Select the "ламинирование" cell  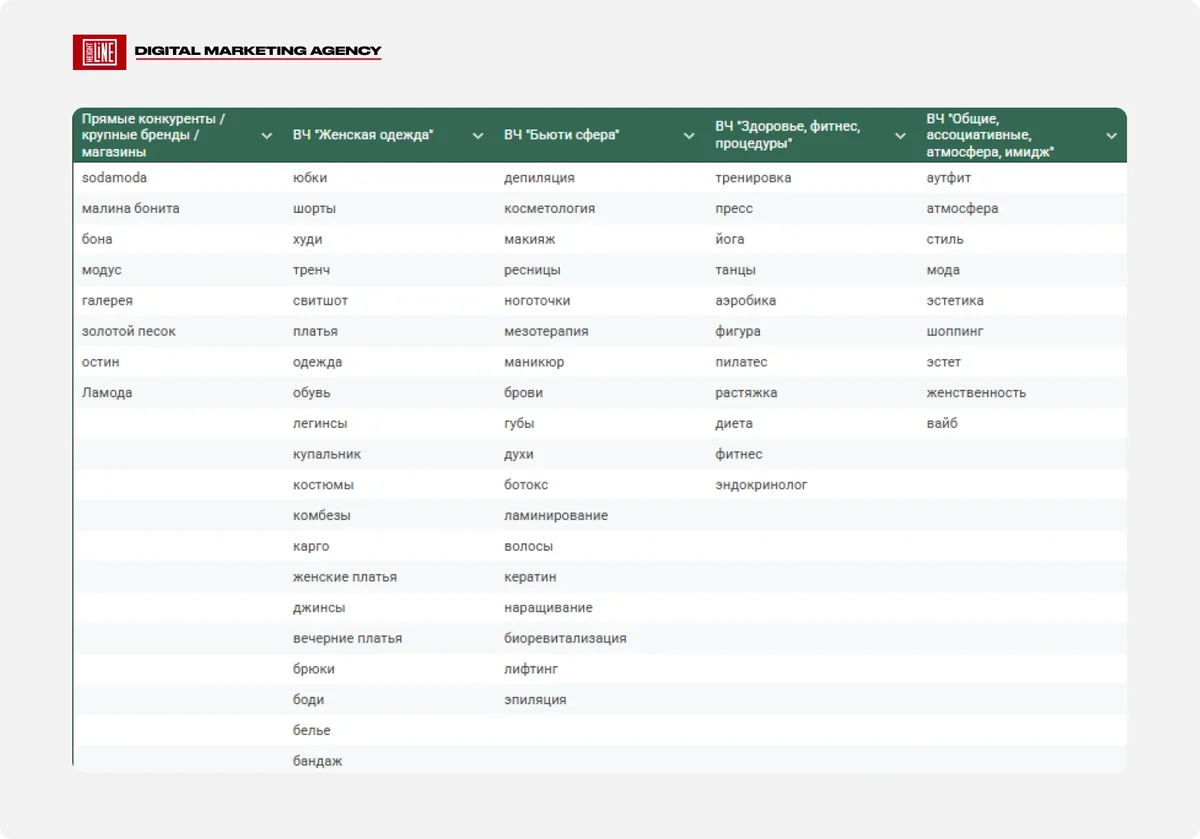point(599,515)
